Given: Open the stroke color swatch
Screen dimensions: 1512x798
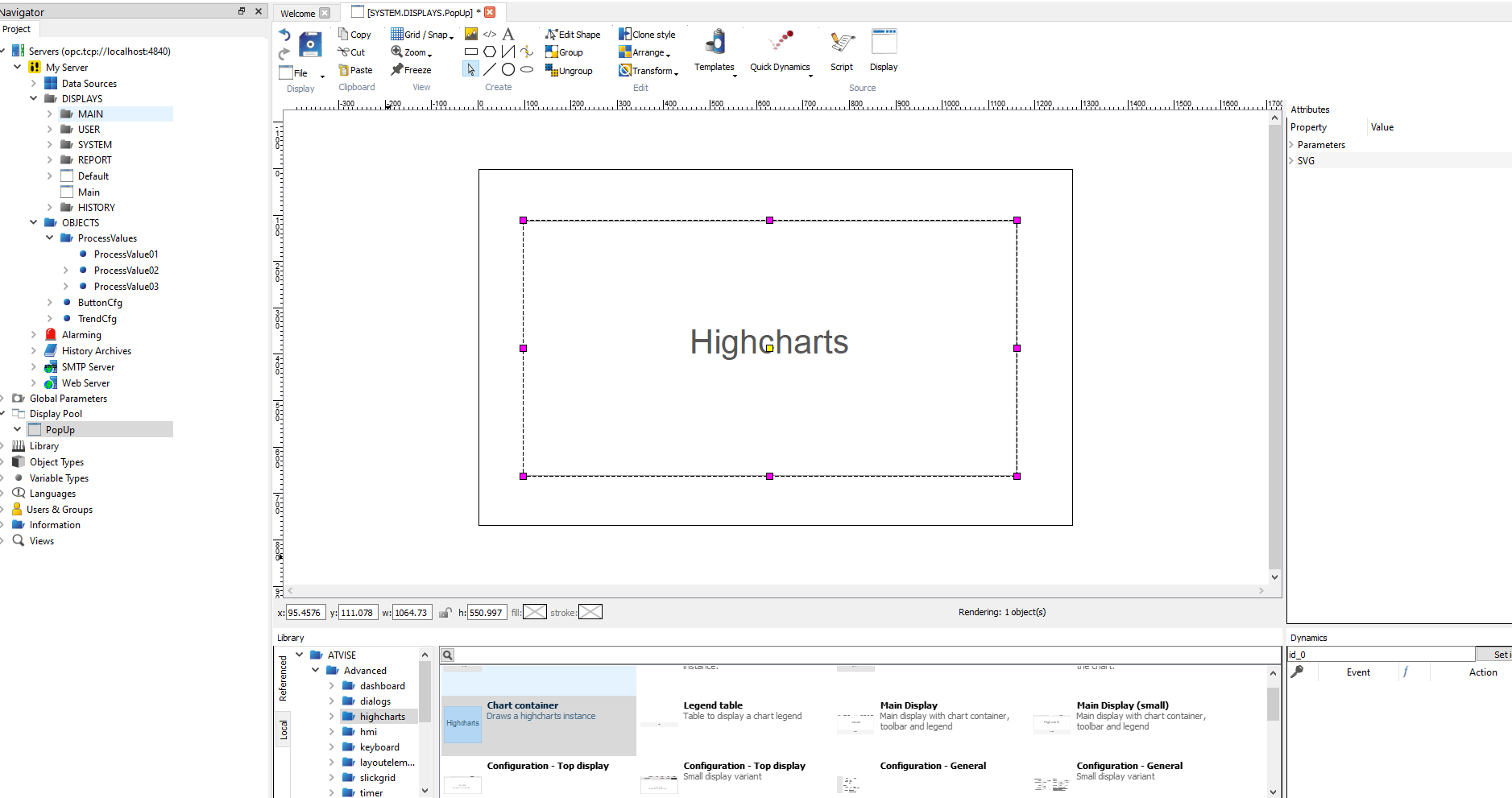Looking at the screenshot, I should pyautogui.click(x=590, y=613).
